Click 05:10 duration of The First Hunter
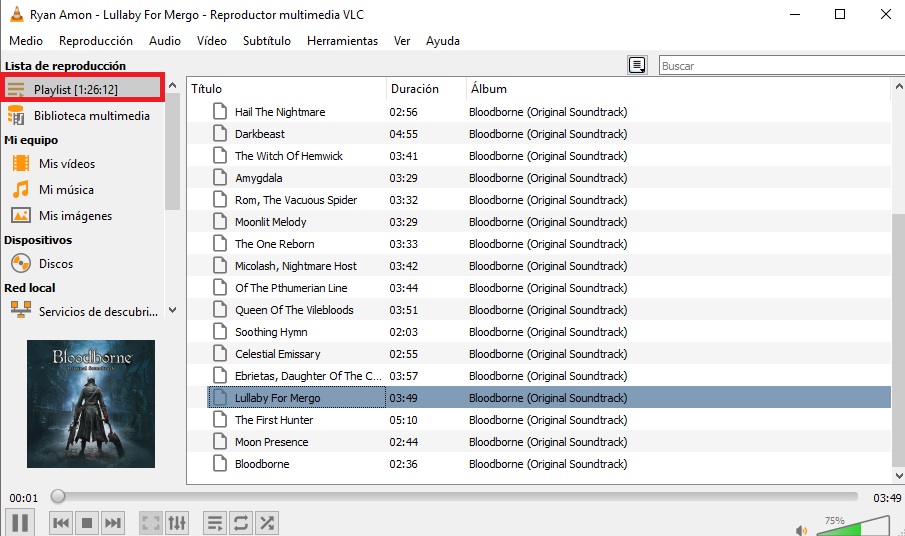The width and height of the screenshot is (905, 536). click(x=403, y=420)
